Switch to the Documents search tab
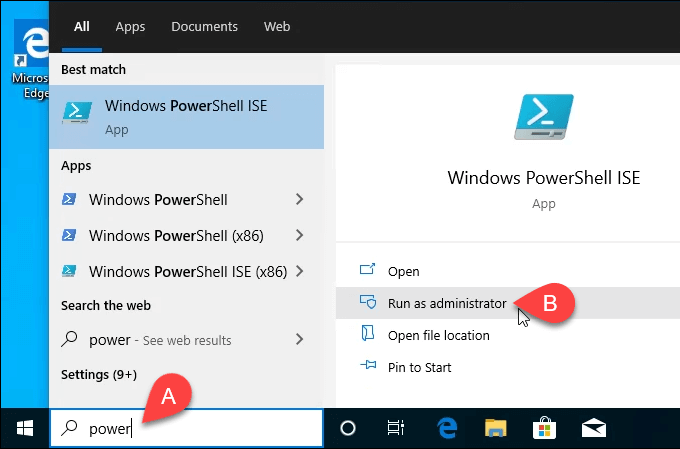Image resolution: width=680 pixels, height=449 pixels. point(204,27)
